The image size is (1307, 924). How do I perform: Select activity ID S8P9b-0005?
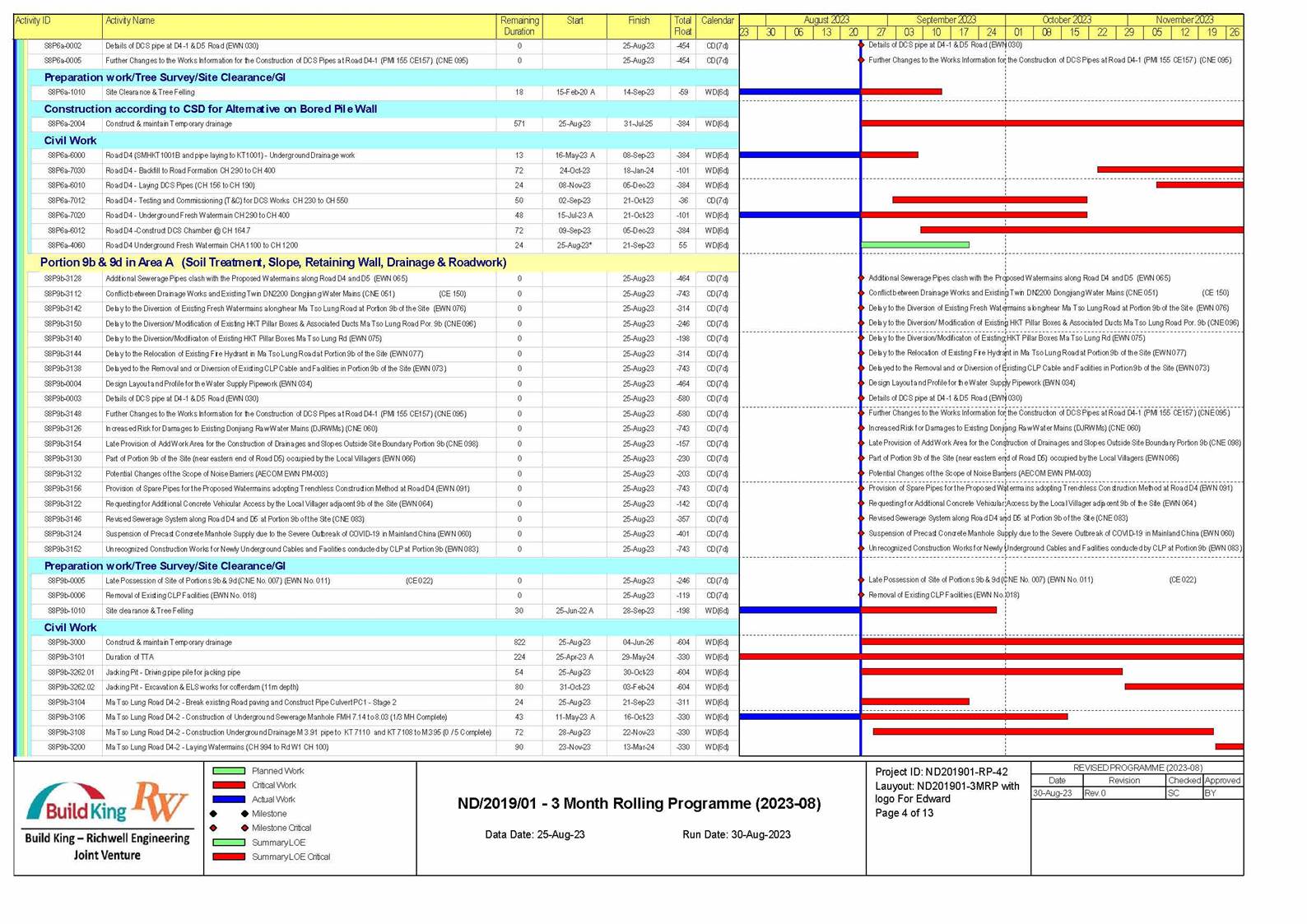(x=67, y=581)
